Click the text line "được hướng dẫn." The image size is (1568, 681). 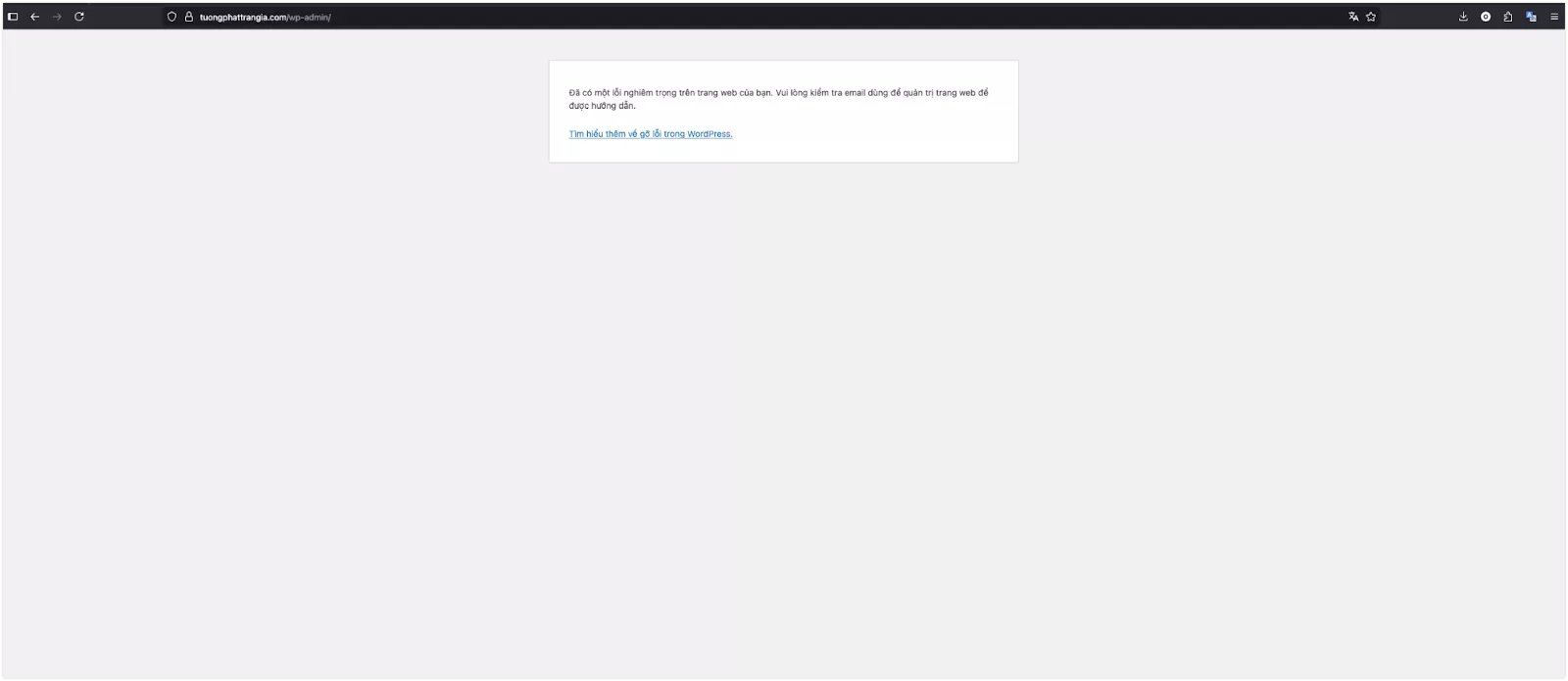pos(603,106)
